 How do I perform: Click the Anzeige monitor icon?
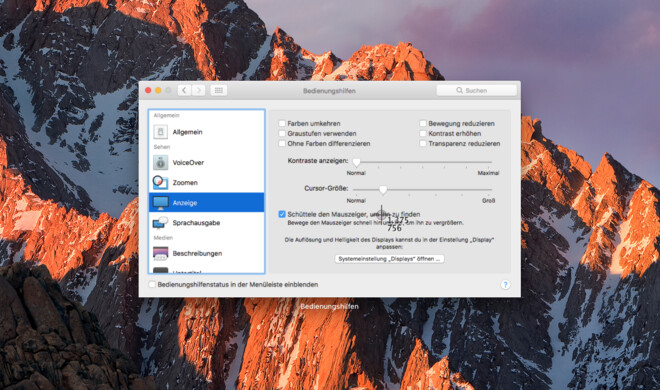pyautogui.click(x=160, y=203)
